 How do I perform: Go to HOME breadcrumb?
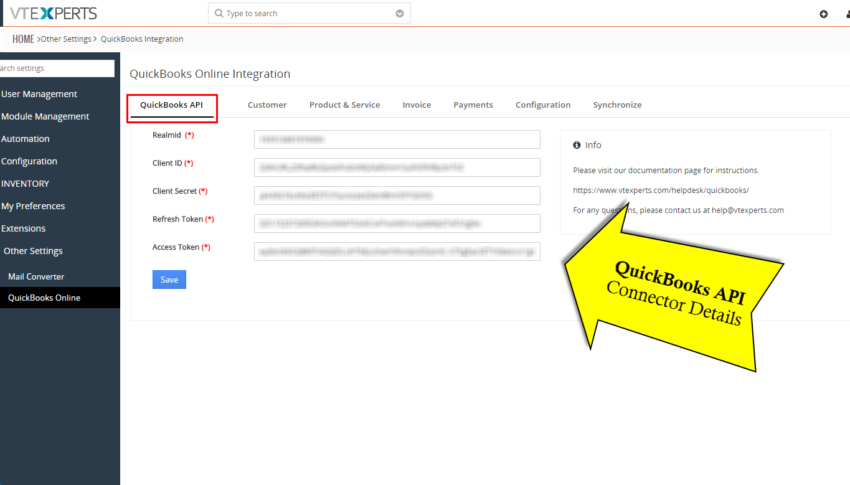(x=23, y=39)
